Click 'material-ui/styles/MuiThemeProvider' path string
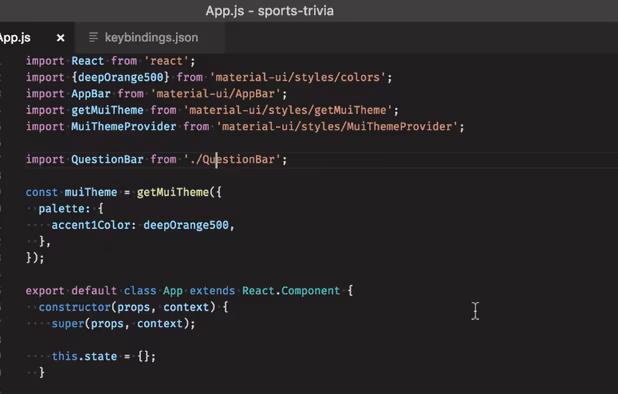The height and width of the screenshot is (394, 618). click(x=337, y=126)
